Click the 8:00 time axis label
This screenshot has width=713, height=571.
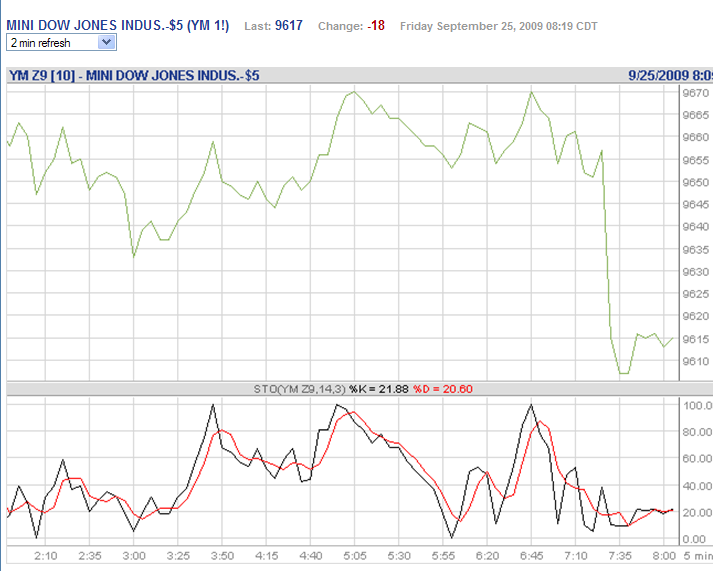point(664,556)
